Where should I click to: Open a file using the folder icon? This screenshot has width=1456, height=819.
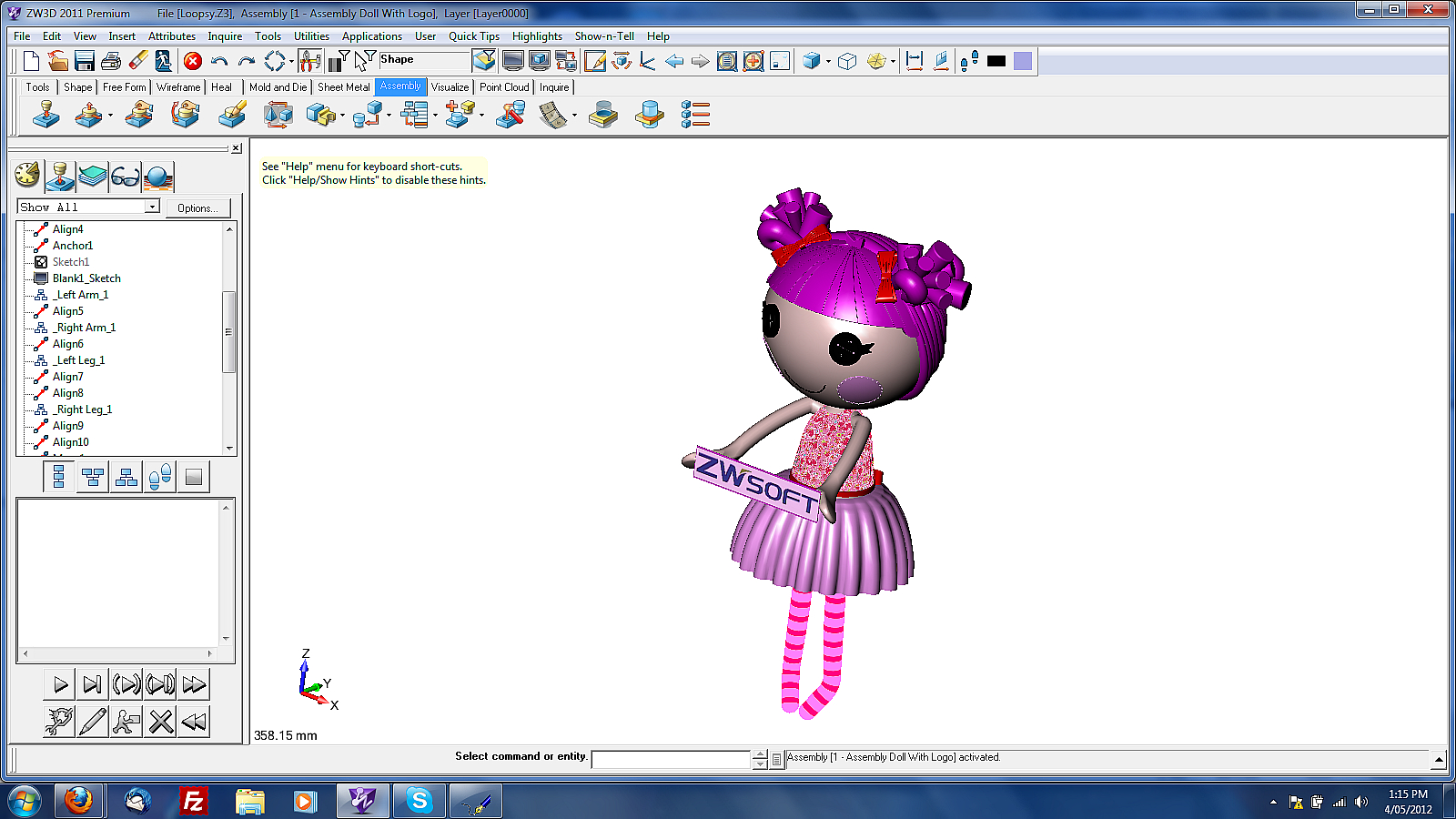point(57,61)
